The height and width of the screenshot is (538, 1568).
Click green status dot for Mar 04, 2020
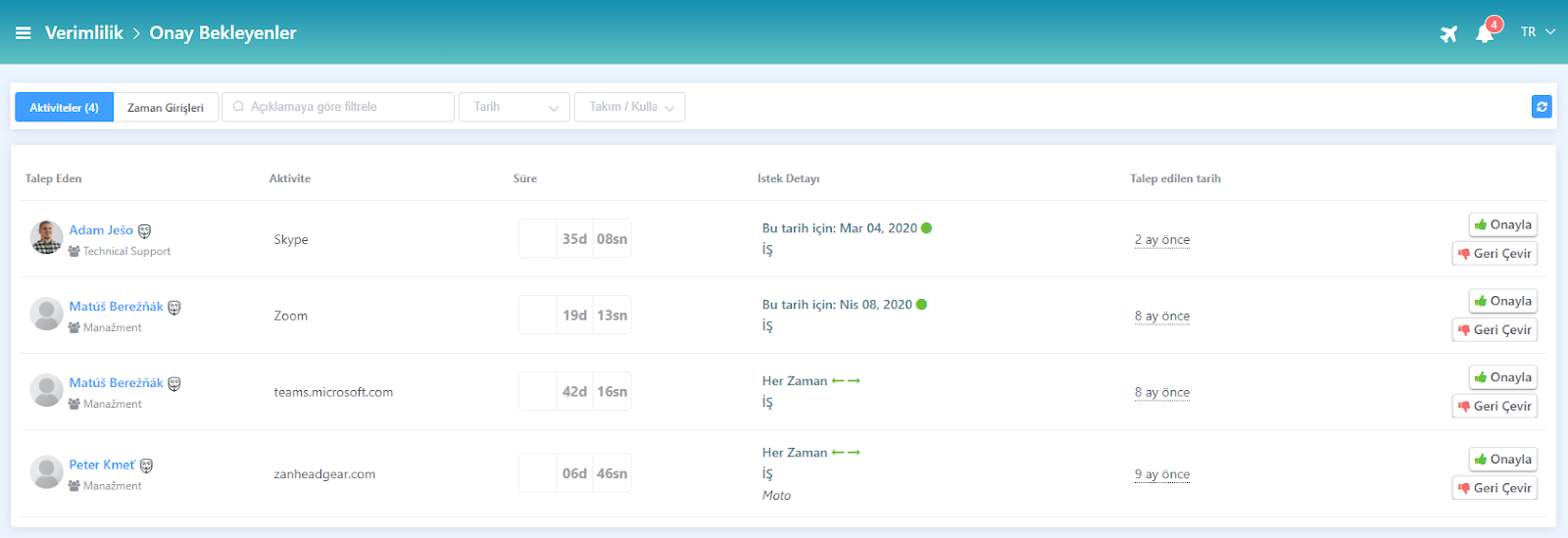pos(927,228)
